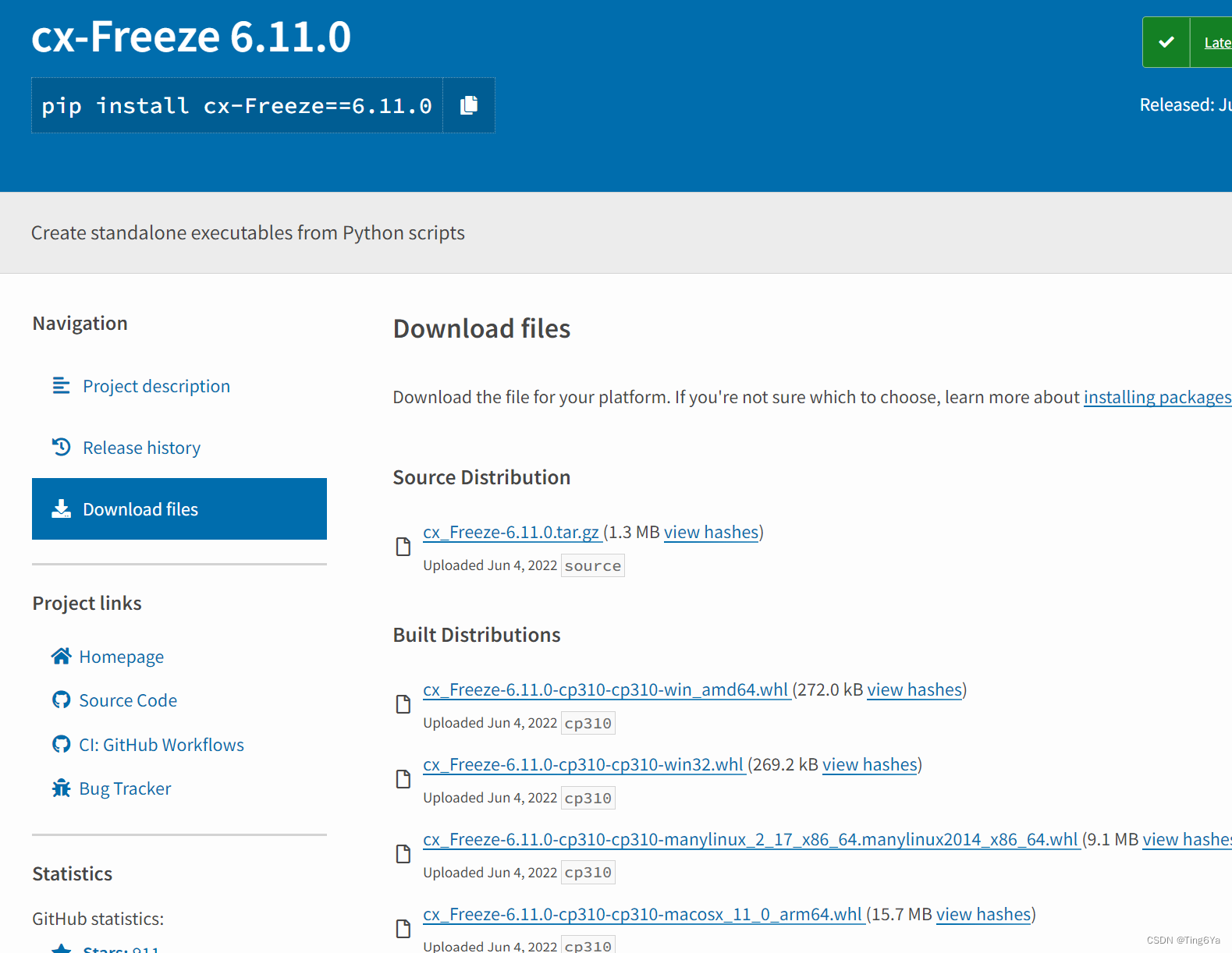Click file icon beside manylinux wheel
The width and height of the screenshot is (1232, 953).
(403, 854)
